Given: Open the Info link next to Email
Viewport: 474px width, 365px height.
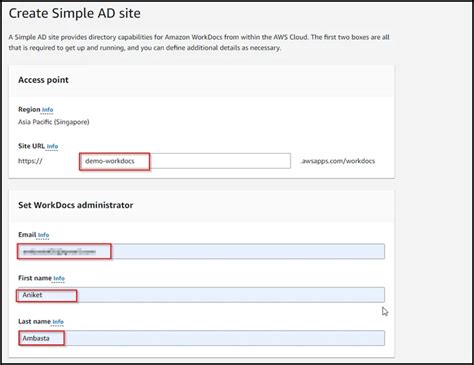Looking at the screenshot, I should (x=43, y=235).
